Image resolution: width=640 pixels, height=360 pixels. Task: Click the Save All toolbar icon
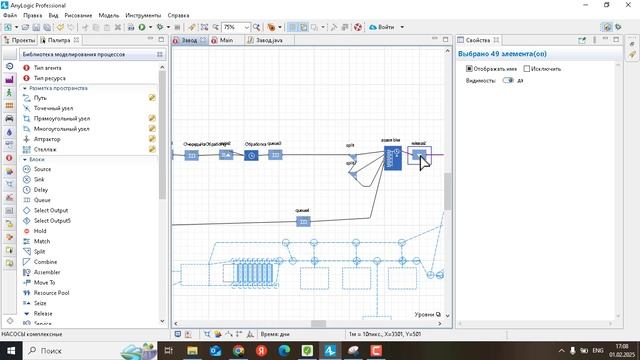[47, 27]
